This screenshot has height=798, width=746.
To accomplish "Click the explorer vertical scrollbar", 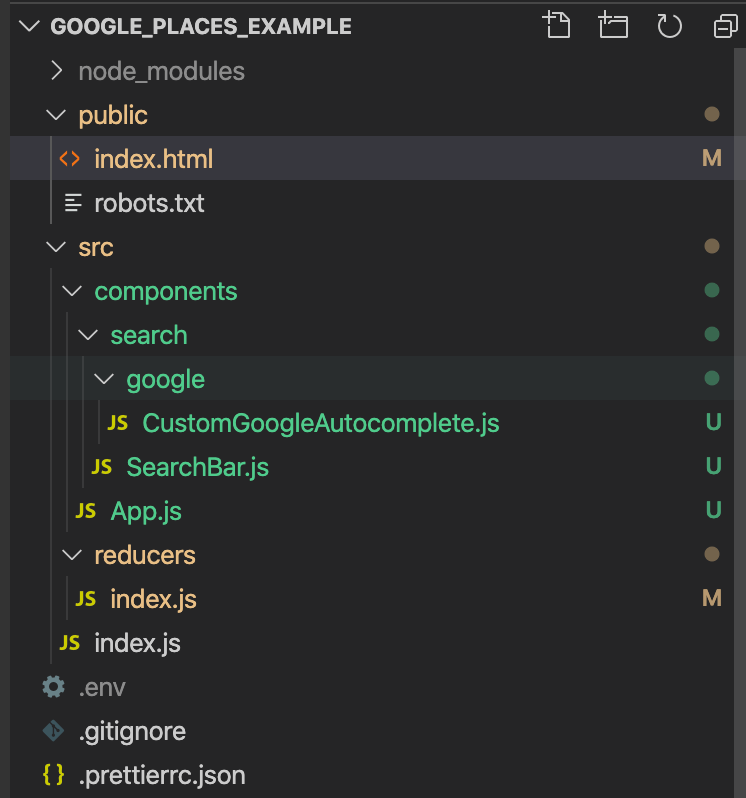I will pos(740,422).
